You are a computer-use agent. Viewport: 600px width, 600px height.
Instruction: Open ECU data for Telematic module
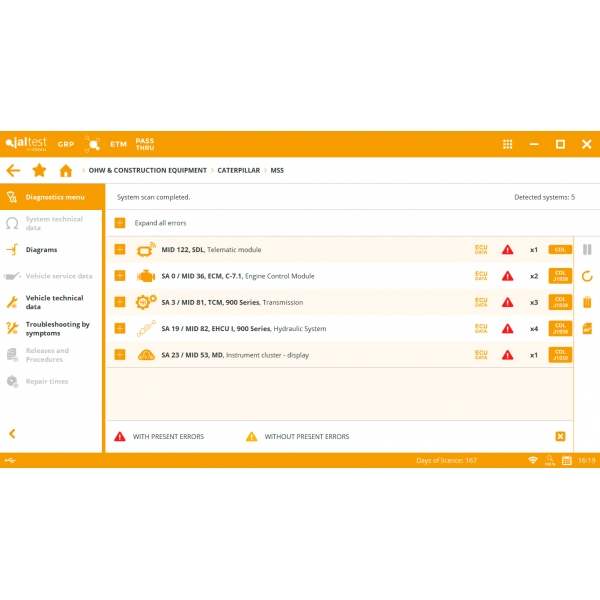482,249
